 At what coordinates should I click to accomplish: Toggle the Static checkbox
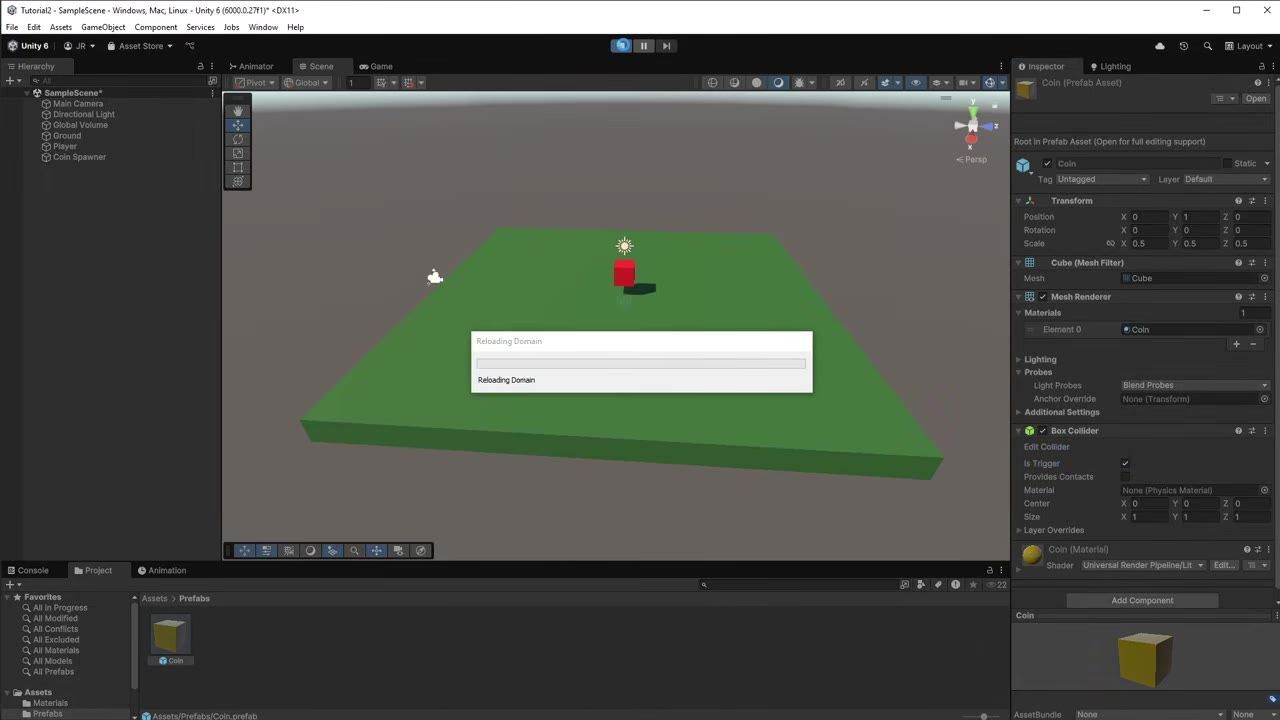tap(1228, 163)
